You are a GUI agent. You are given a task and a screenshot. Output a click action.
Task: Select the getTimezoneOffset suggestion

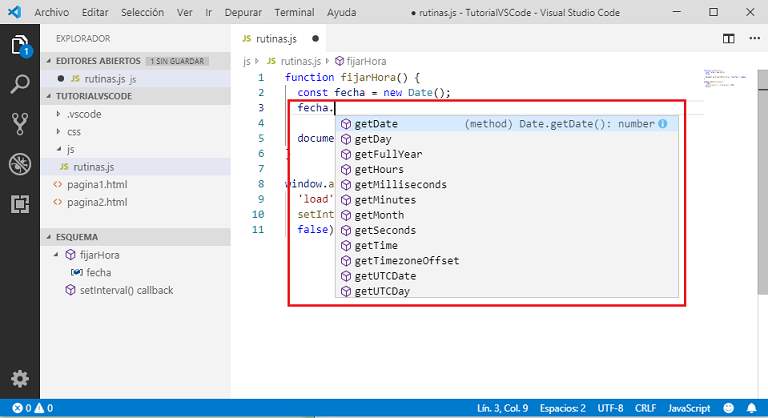coord(507,261)
